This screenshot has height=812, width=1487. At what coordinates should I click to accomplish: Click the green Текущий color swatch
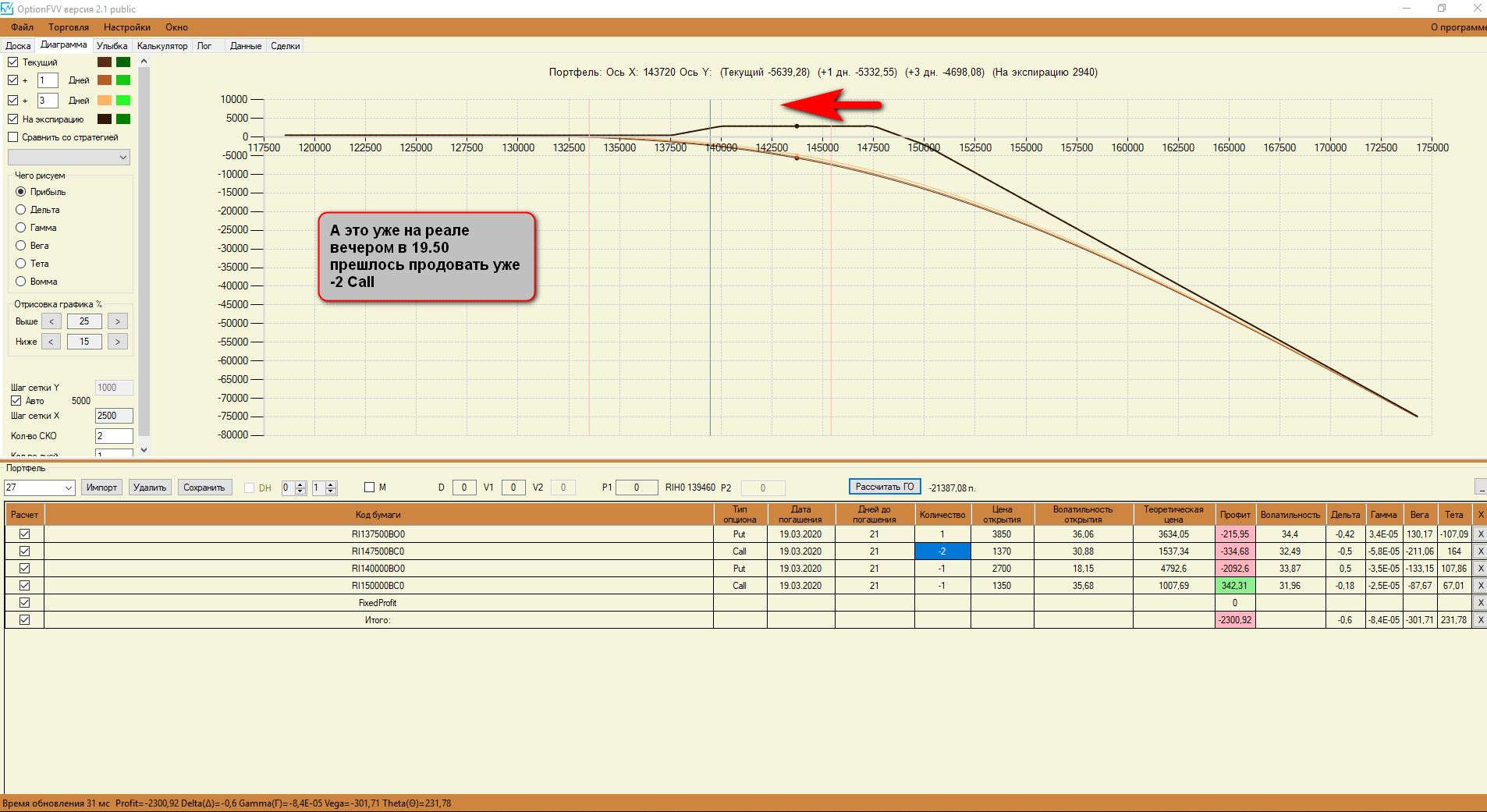pyautogui.click(x=123, y=62)
